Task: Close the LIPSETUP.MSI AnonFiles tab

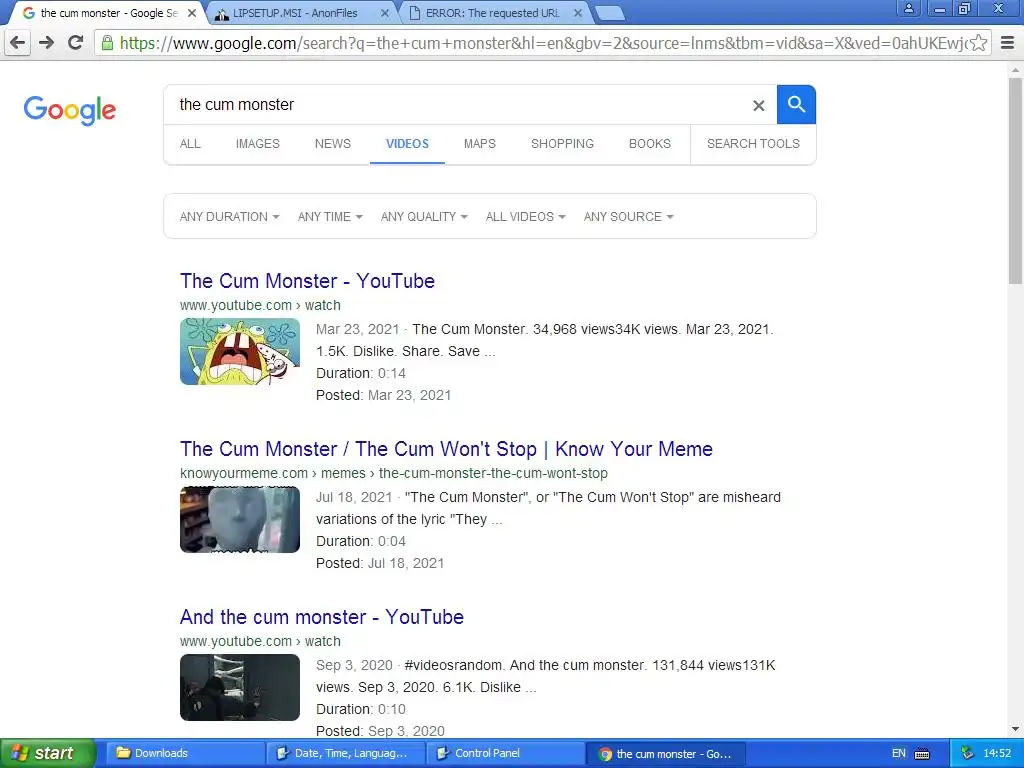Action: click(385, 13)
